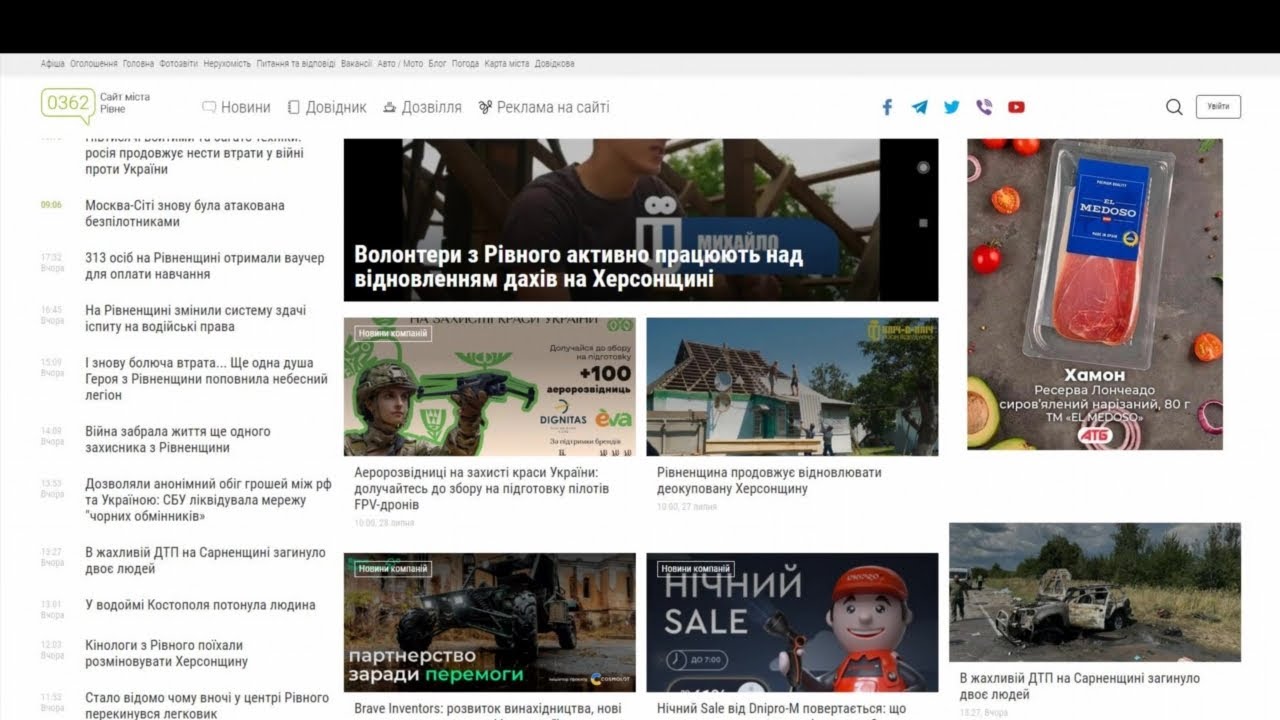Screen dimensions: 1280x720
Task: Open Авто / Мото in the top bar
Action: [400, 64]
